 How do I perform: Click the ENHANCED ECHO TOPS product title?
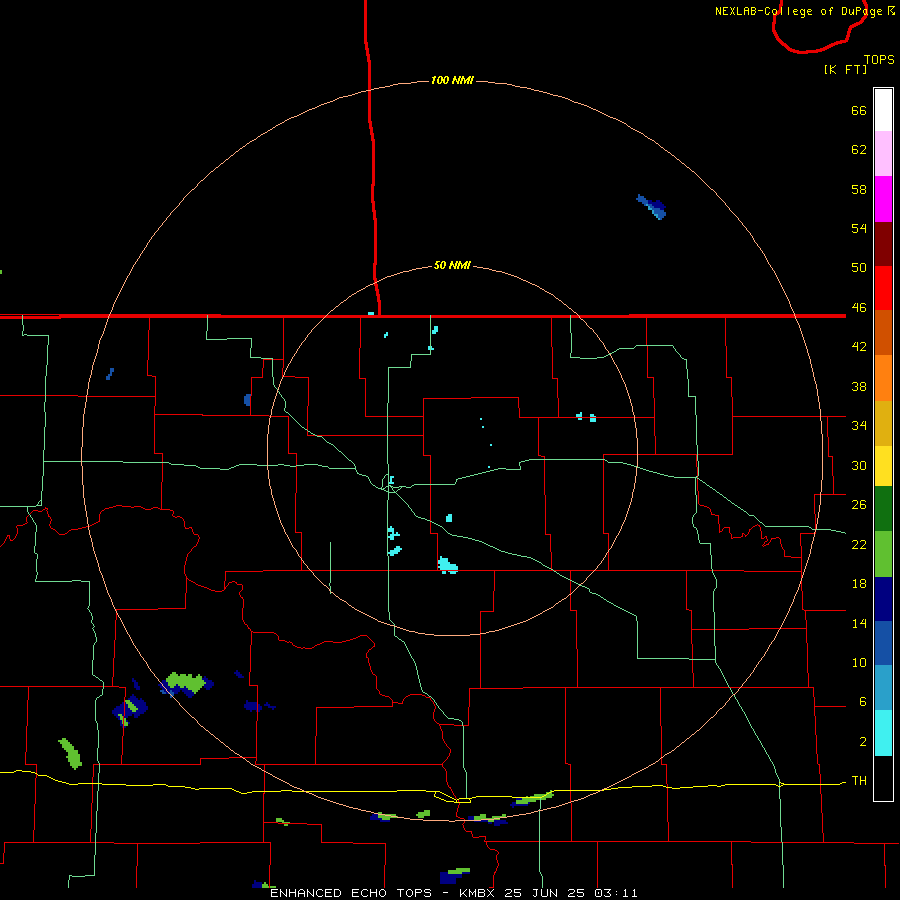(351, 893)
